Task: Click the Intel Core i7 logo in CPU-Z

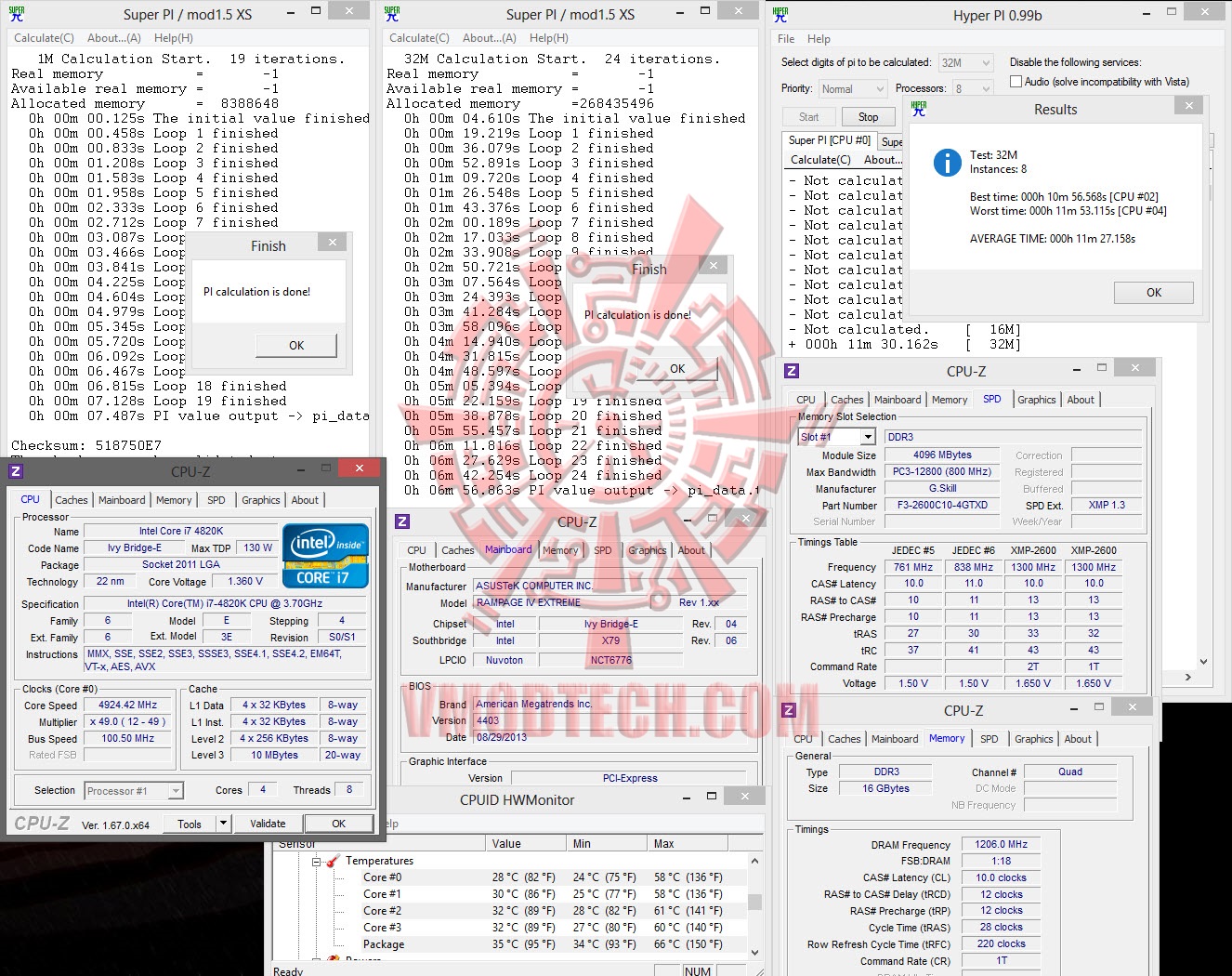Action: [326, 556]
